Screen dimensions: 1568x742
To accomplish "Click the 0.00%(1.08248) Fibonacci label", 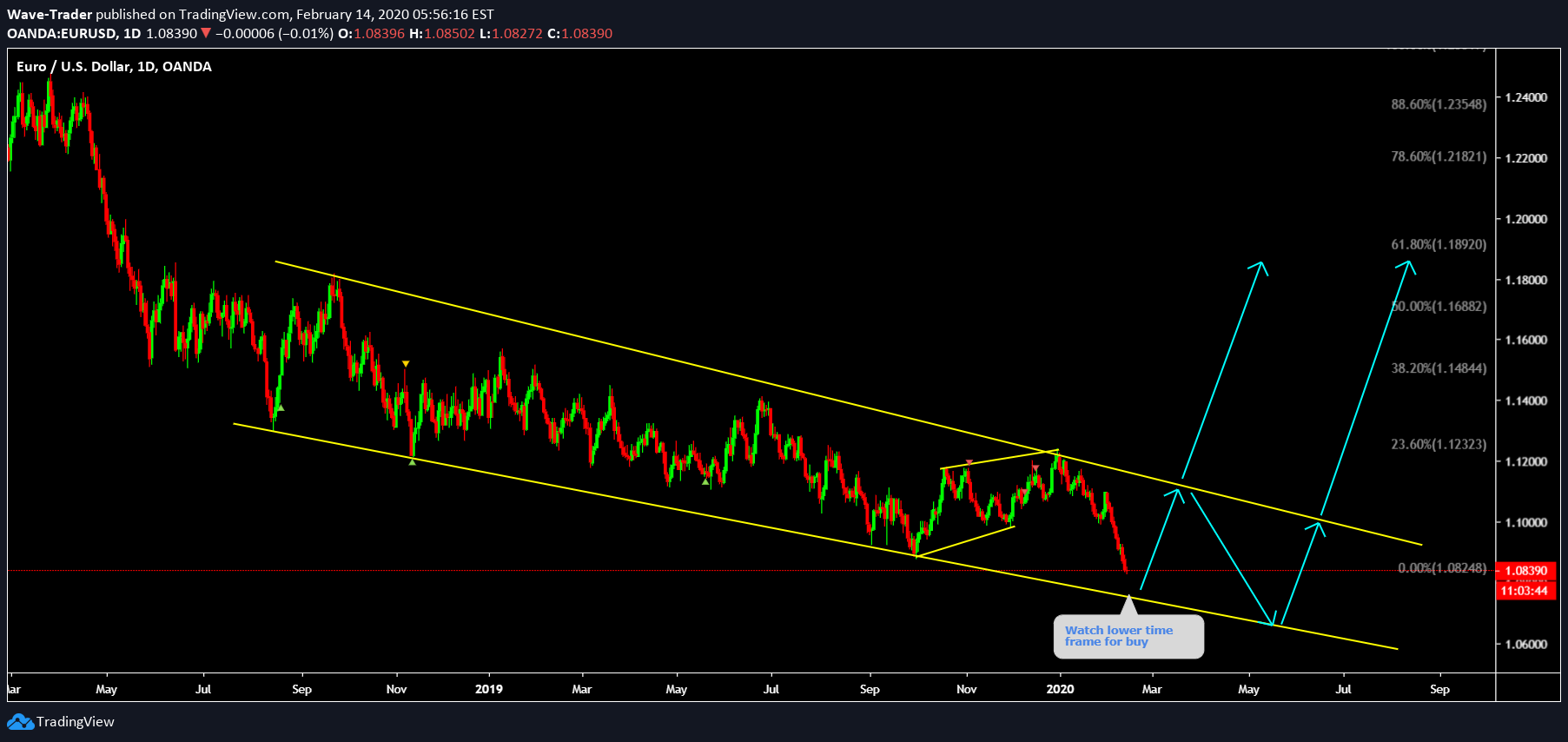I will tap(1442, 567).
